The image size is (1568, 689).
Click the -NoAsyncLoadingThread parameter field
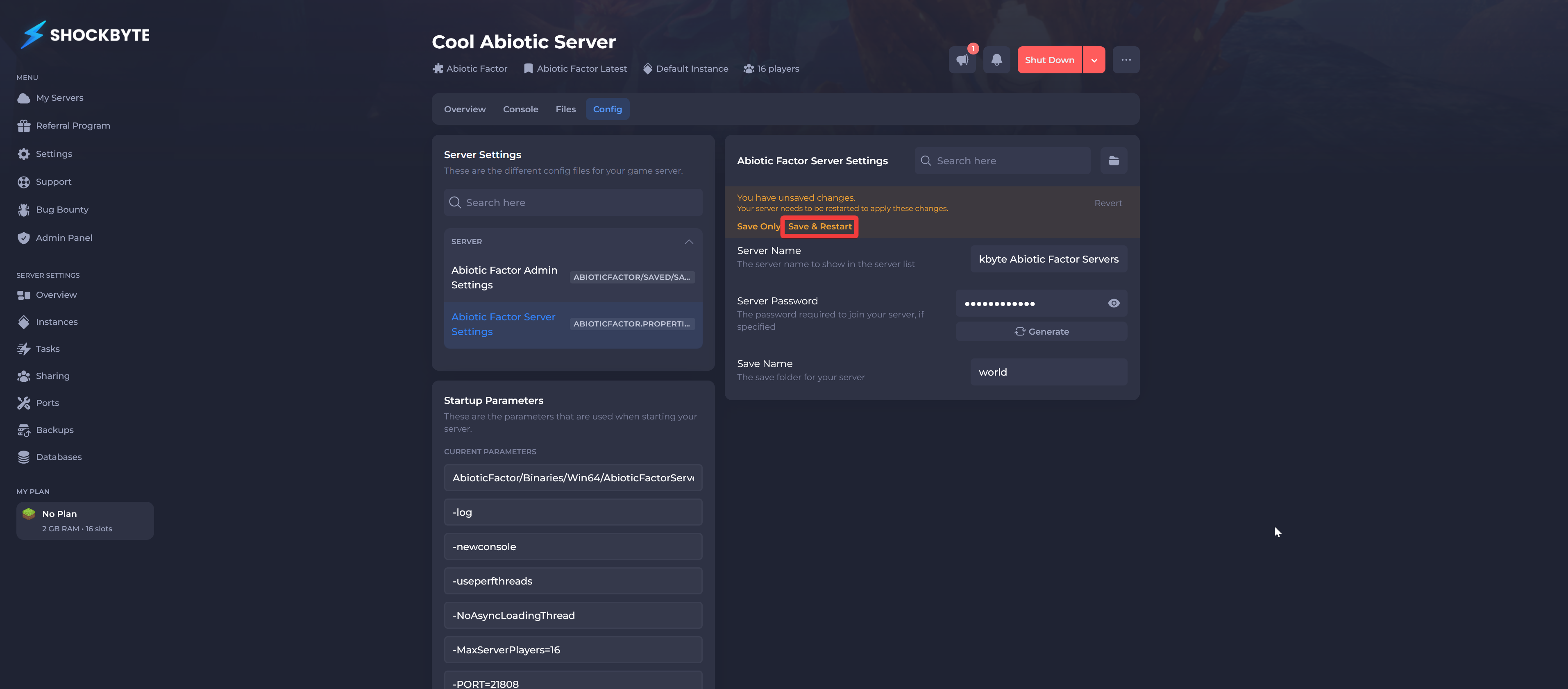[x=573, y=615]
